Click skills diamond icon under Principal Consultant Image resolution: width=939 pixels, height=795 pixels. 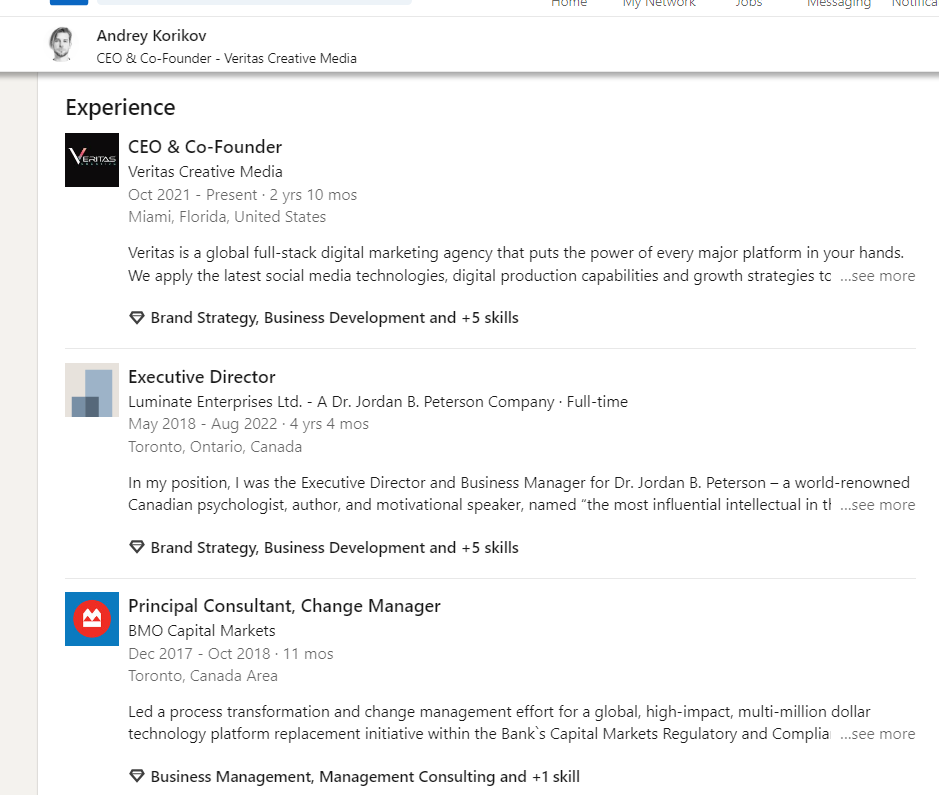coord(137,776)
